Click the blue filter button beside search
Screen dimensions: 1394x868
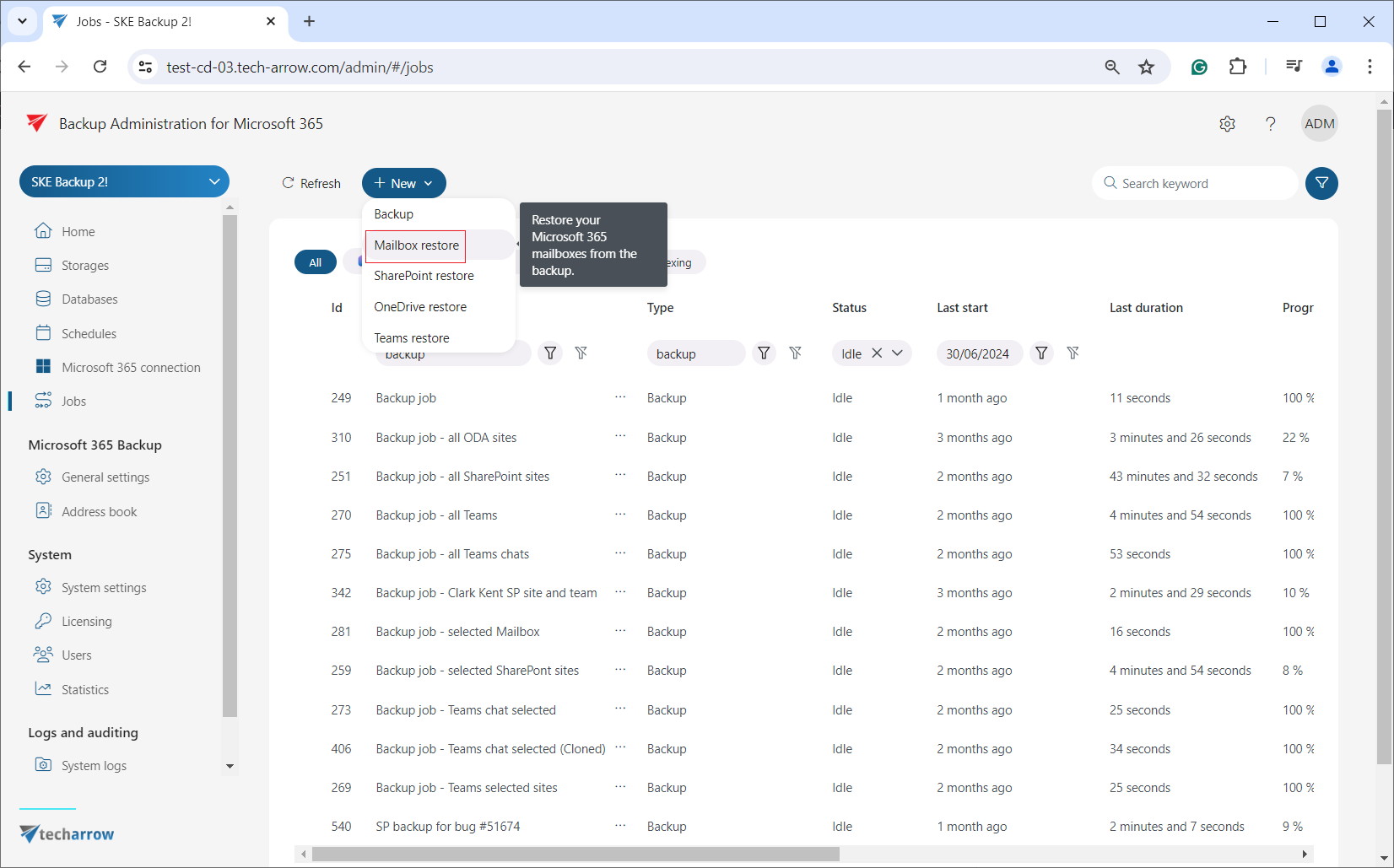point(1321,183)
